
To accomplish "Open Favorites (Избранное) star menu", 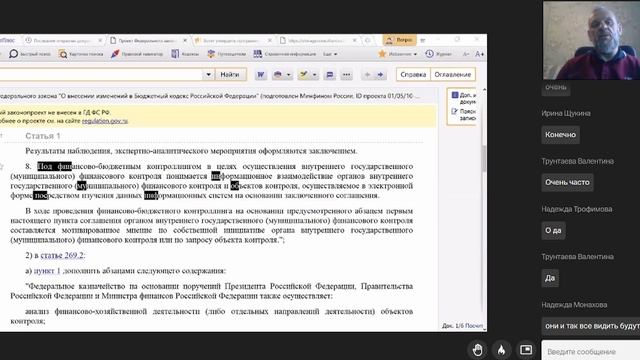I will 398,54.
